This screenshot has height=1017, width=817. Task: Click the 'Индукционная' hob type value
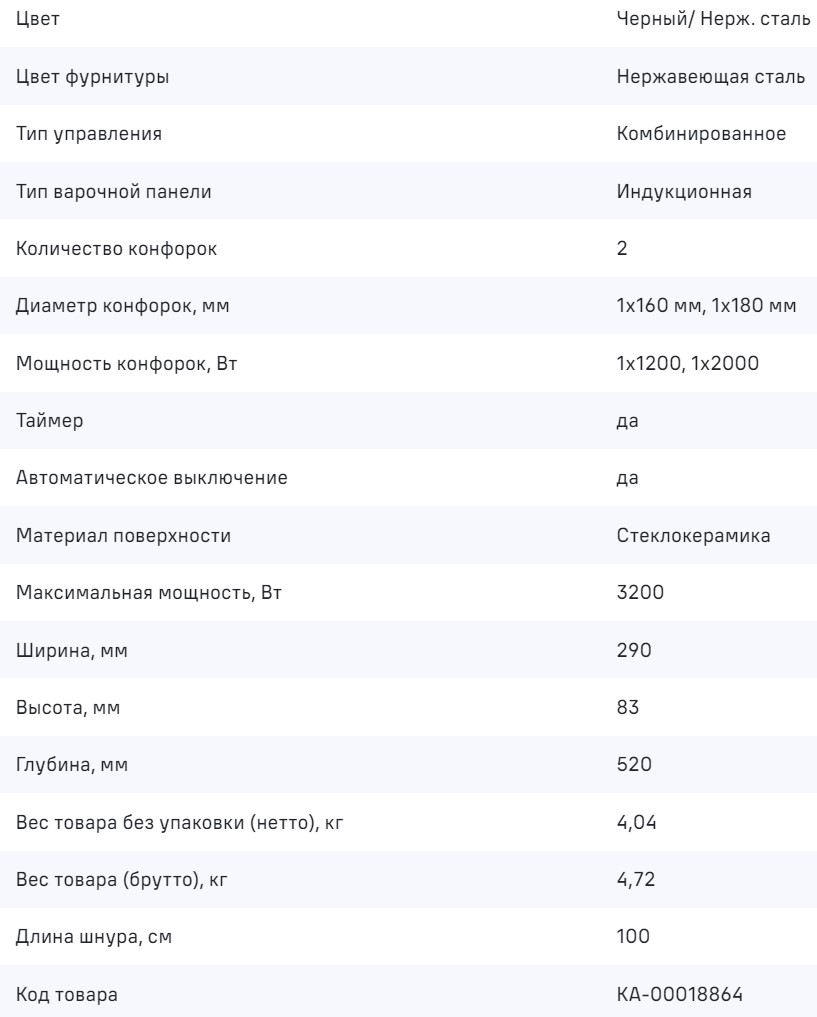684,192
